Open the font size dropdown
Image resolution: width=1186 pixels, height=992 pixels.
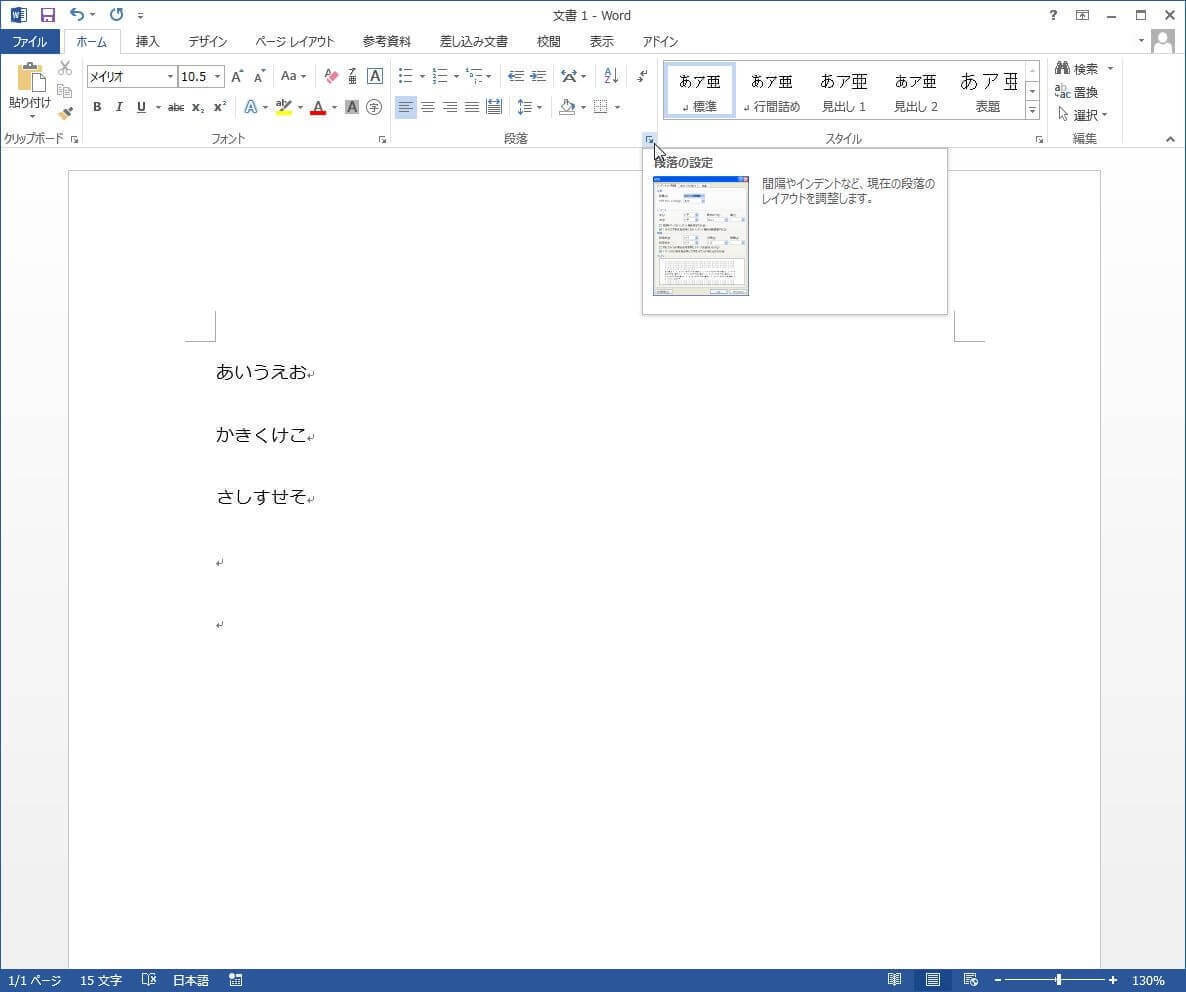tap(218, 77)
